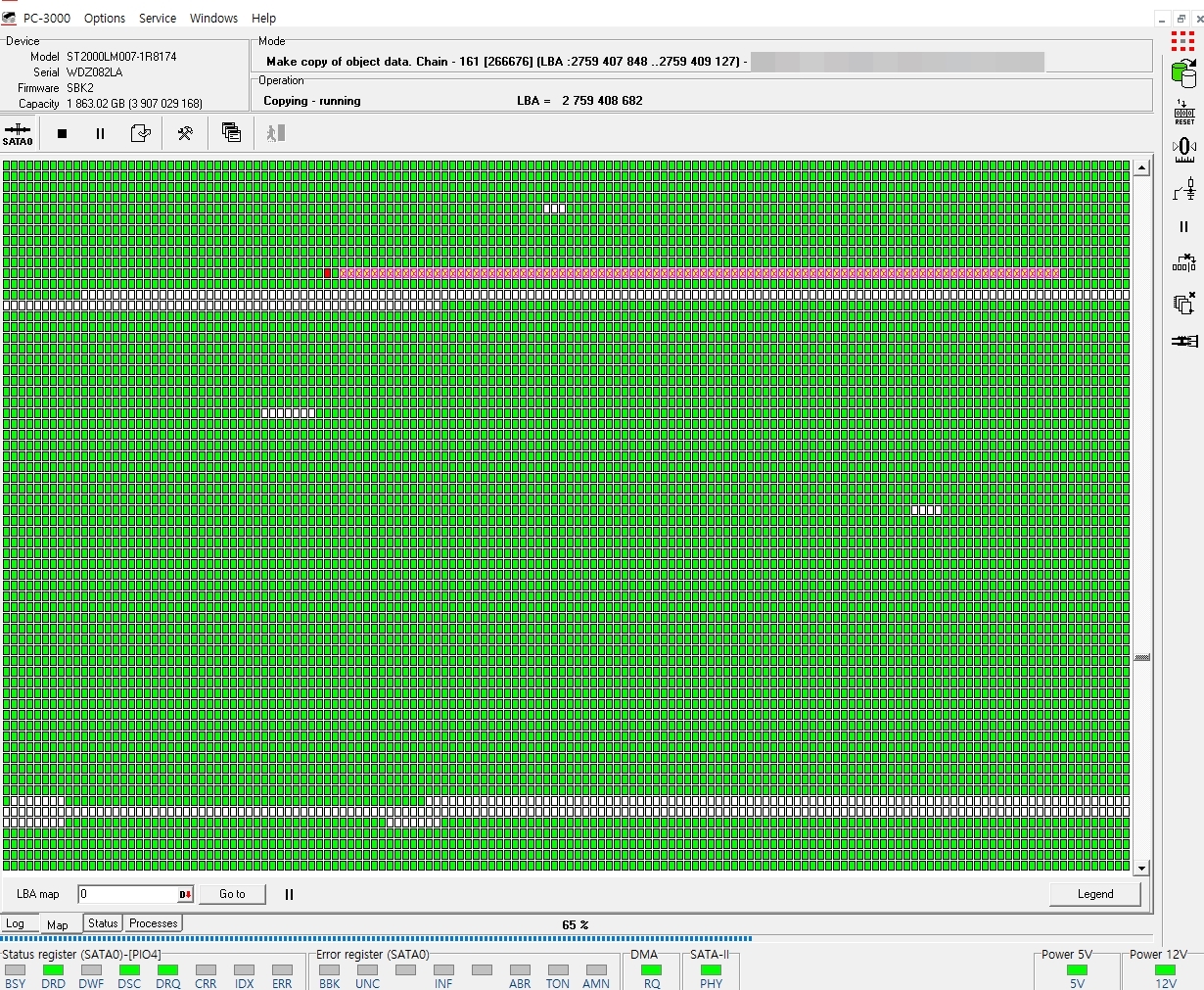Click the TON error register indicator
The image size is (1204, 990).
point(558,970)
